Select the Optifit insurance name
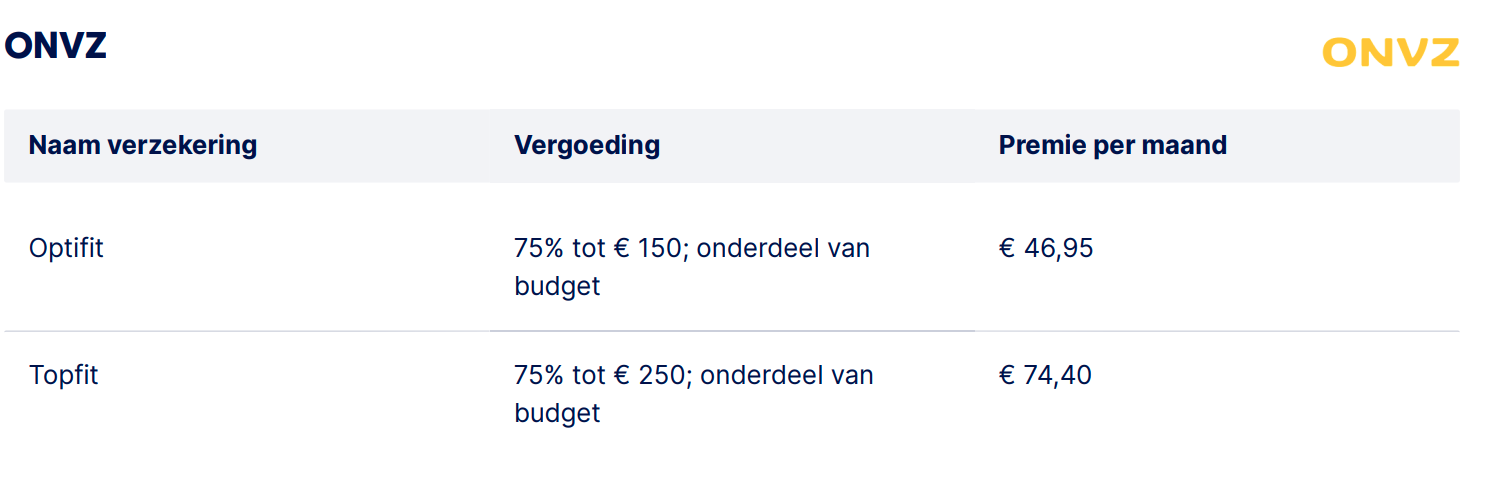Screen dimensions: 1500x490 tap(66, 248)
